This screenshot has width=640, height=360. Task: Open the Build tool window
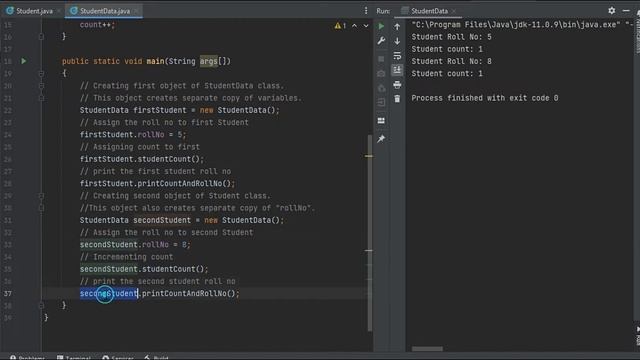pyautogui.click(x=156, y=357)
